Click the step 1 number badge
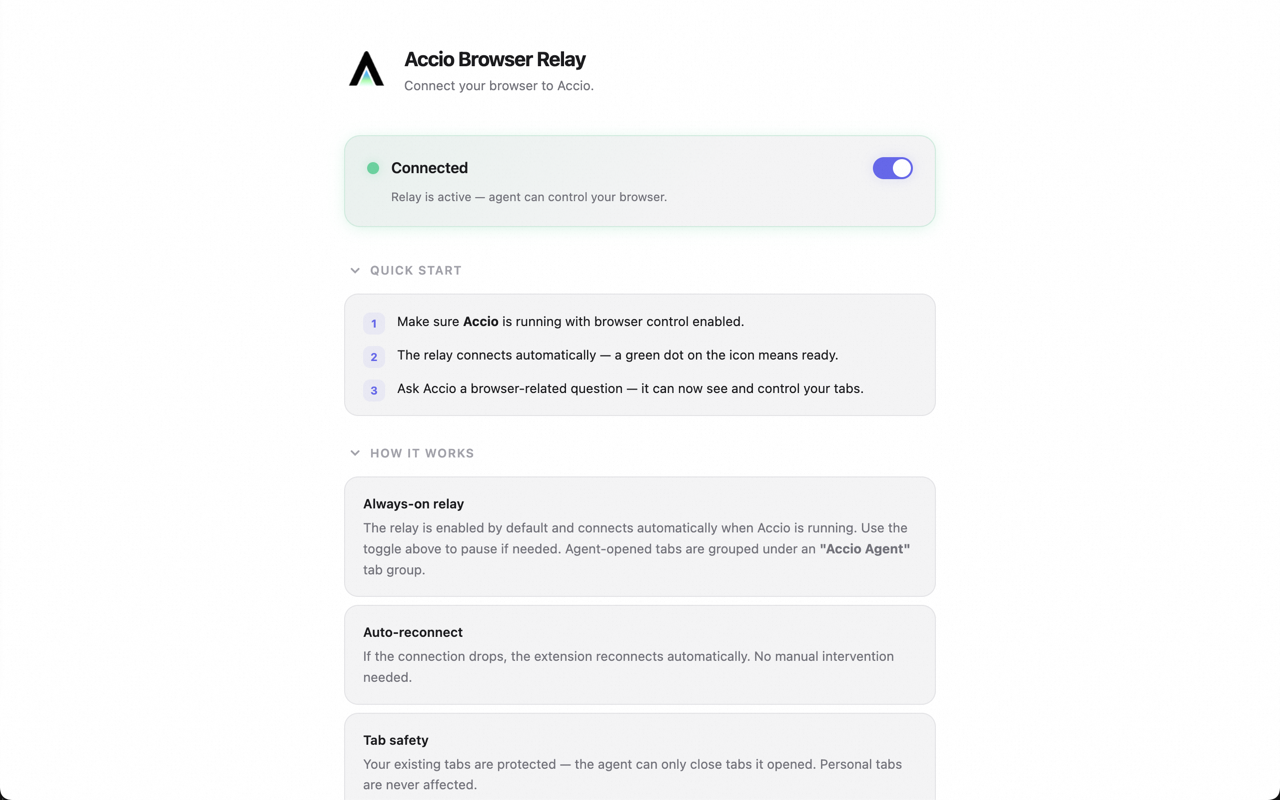1280x800 pixels. point(374,323)
